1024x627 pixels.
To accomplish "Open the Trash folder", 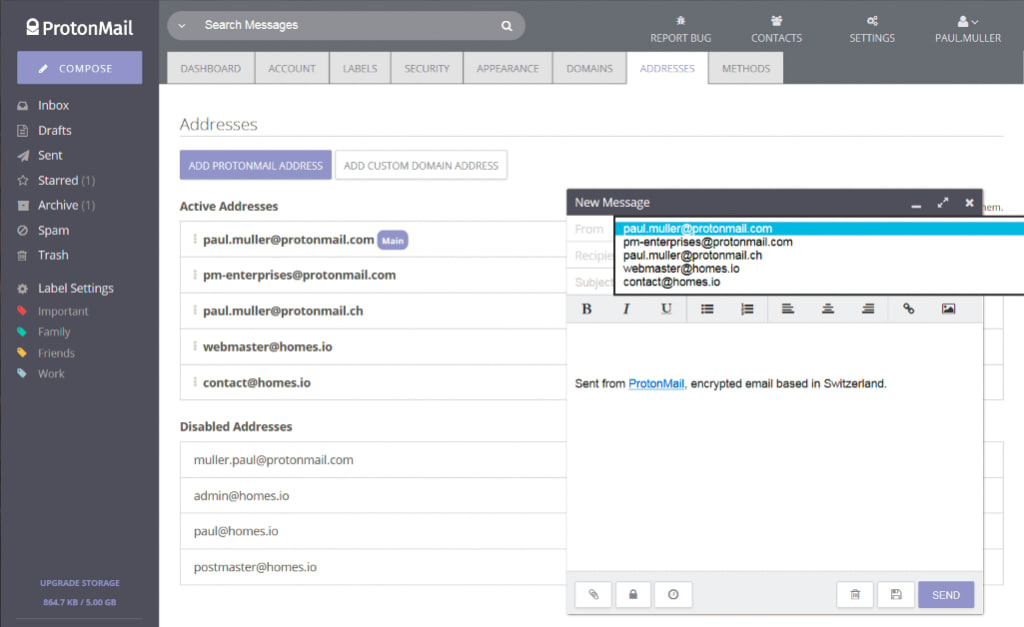I will [53, 255].
